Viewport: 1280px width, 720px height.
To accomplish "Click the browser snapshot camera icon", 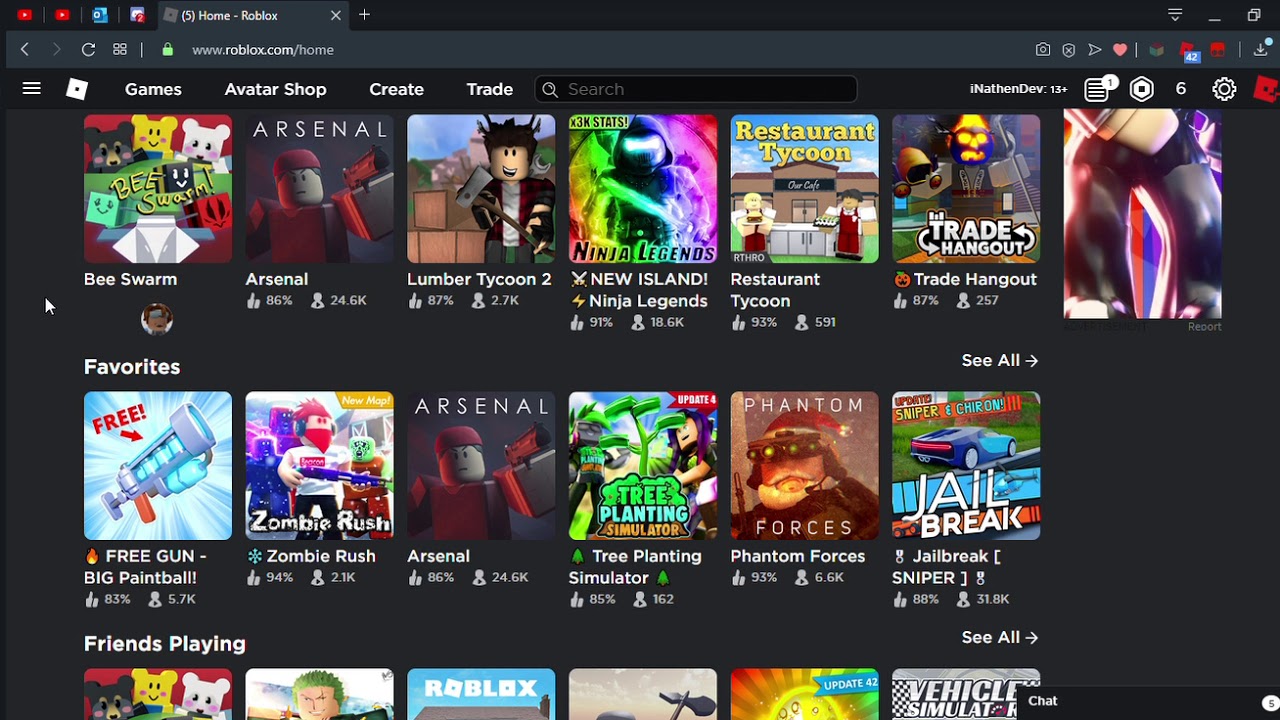I will [1043, 49].
